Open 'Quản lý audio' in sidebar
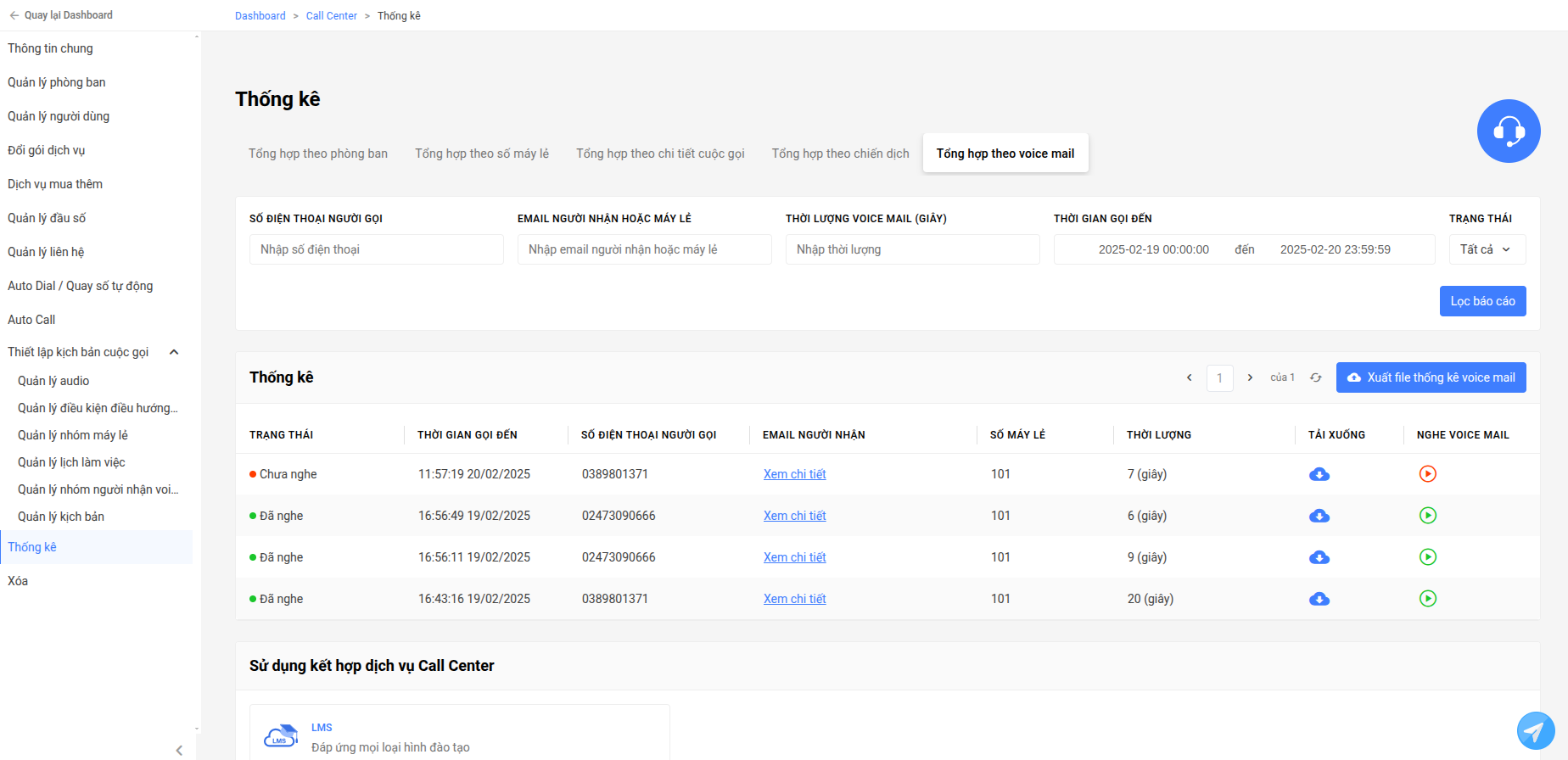This screenshot has height=760, width=1568. (x=53, y=381)
